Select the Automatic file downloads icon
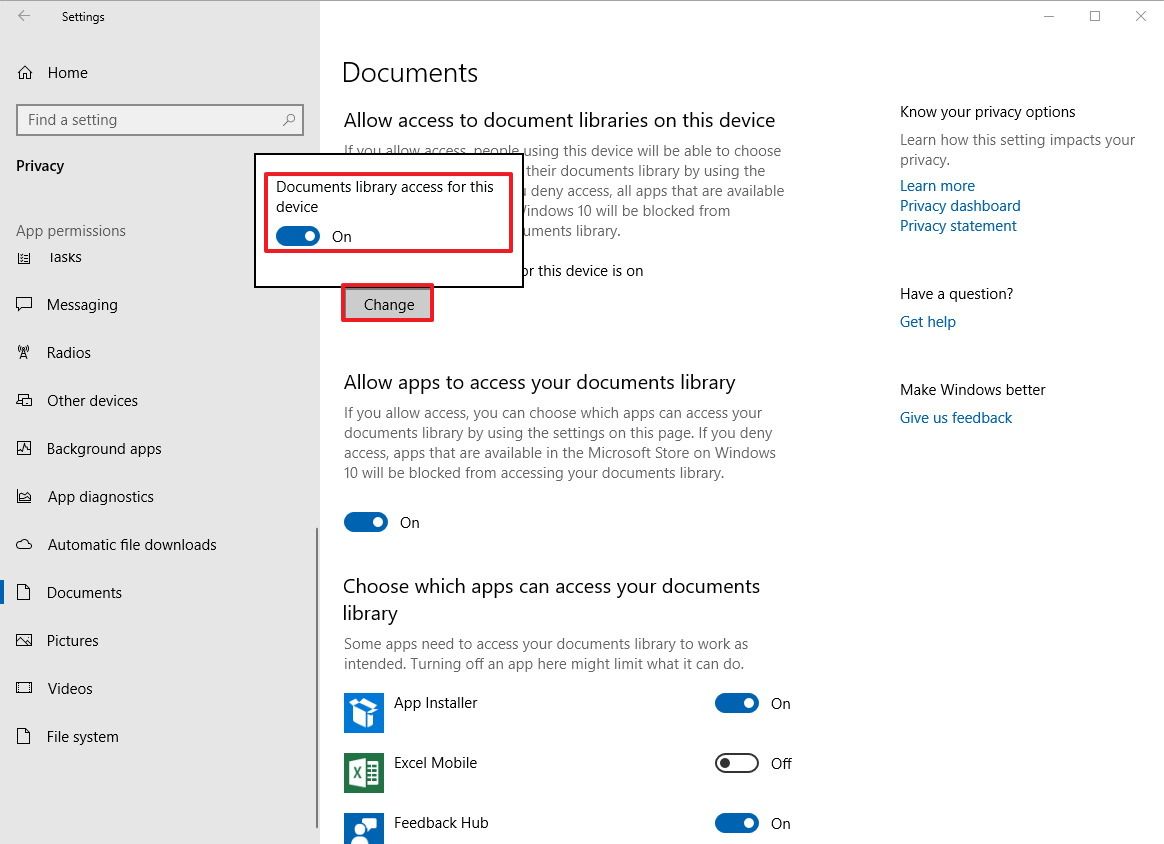 coord(23,544)
